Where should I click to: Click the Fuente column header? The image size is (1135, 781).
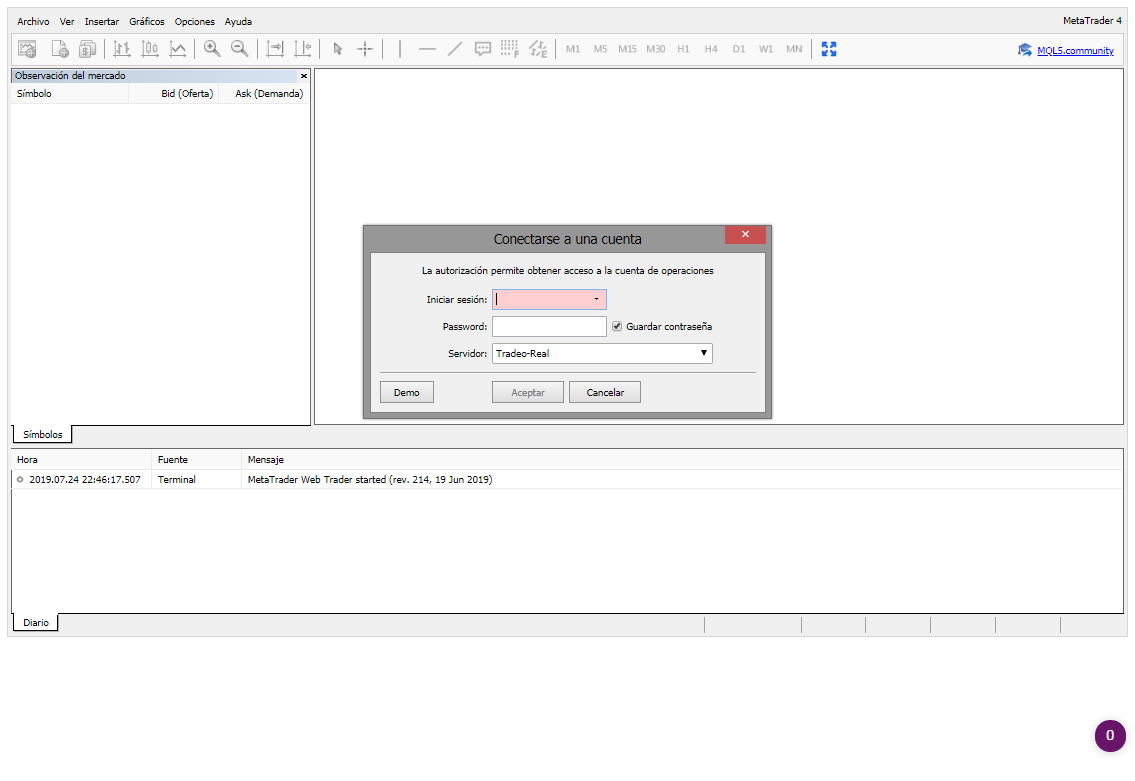196,460
